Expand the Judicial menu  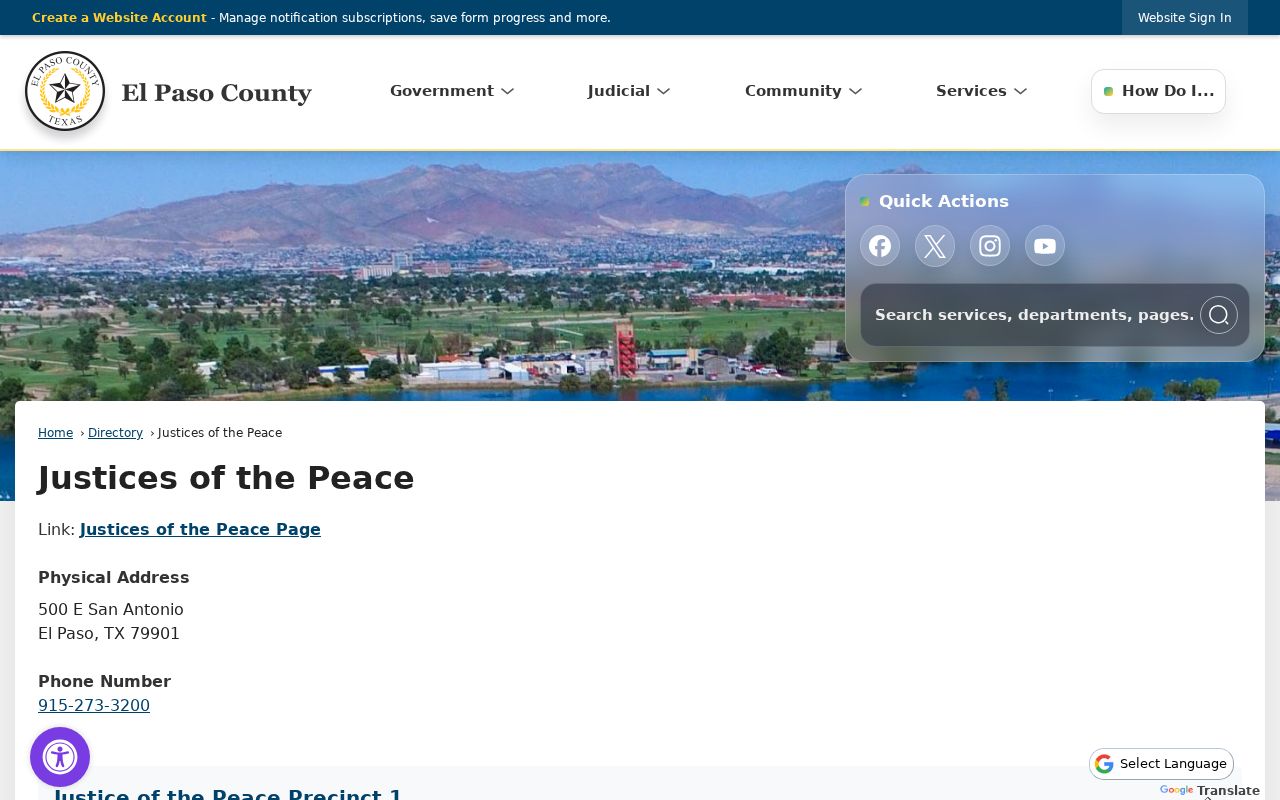coord(629,91)
